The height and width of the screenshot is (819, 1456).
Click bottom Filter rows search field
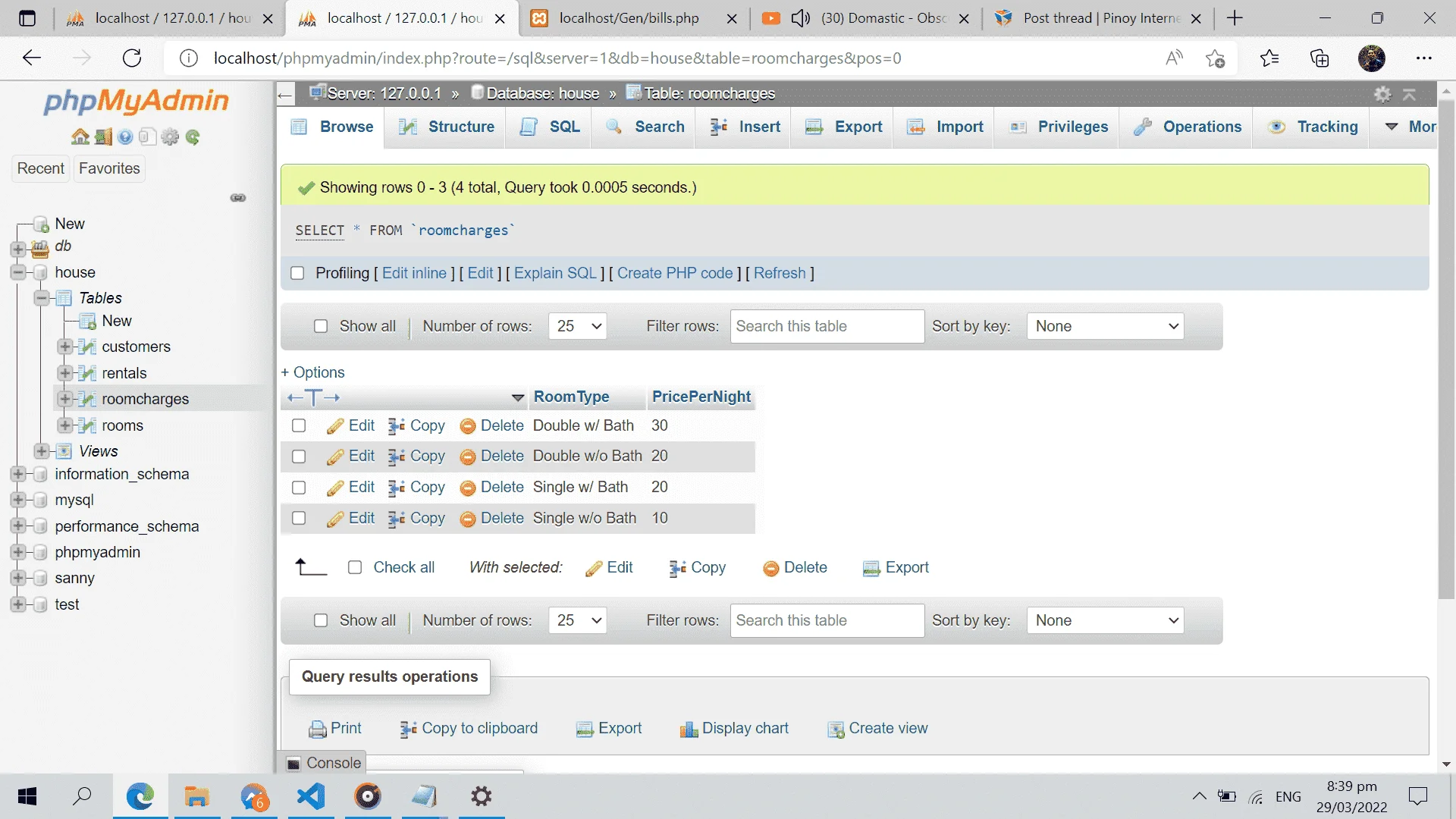point(827,620)
